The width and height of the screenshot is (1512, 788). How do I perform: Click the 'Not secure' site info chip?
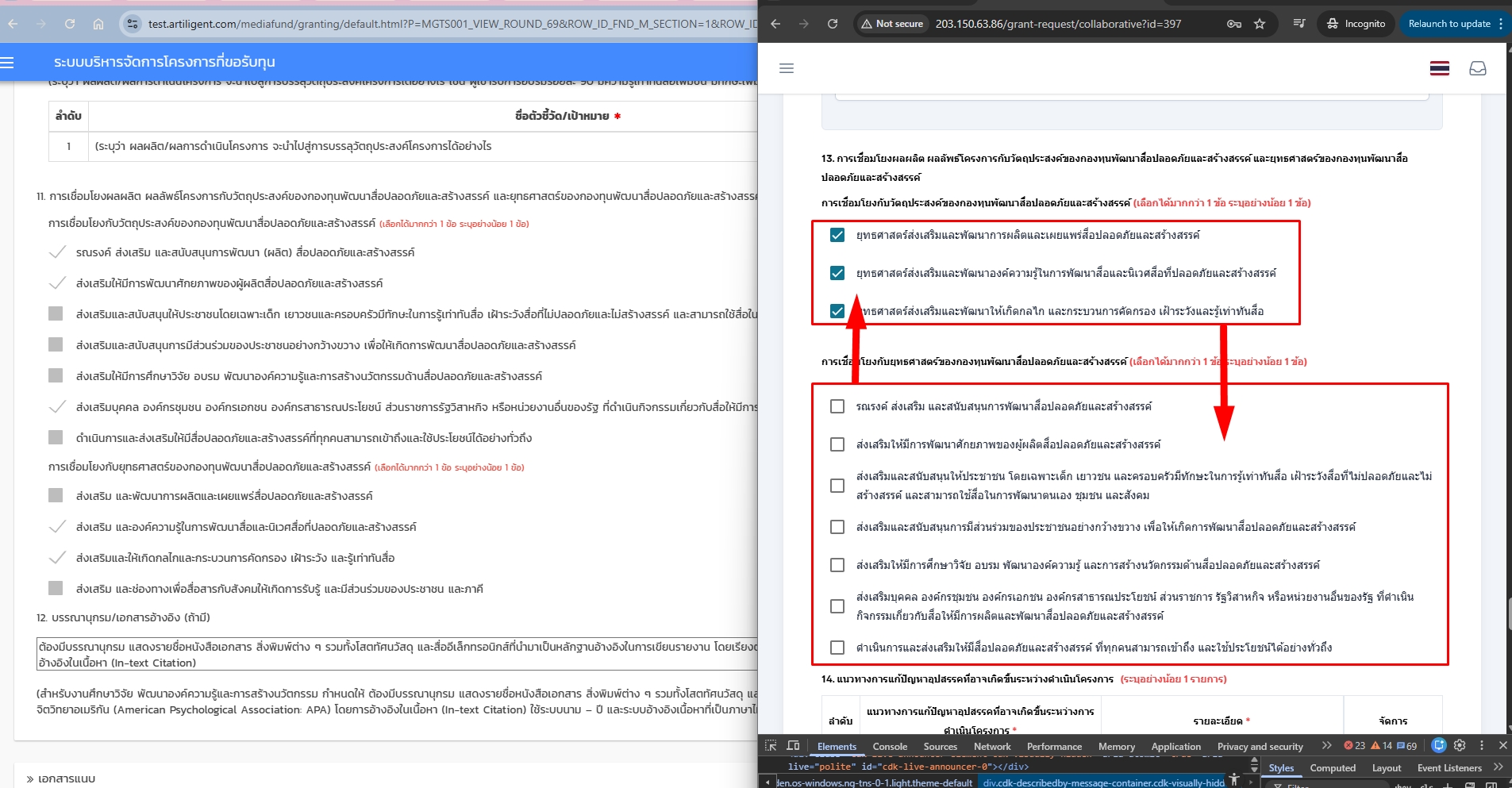(x=893, y=24)
